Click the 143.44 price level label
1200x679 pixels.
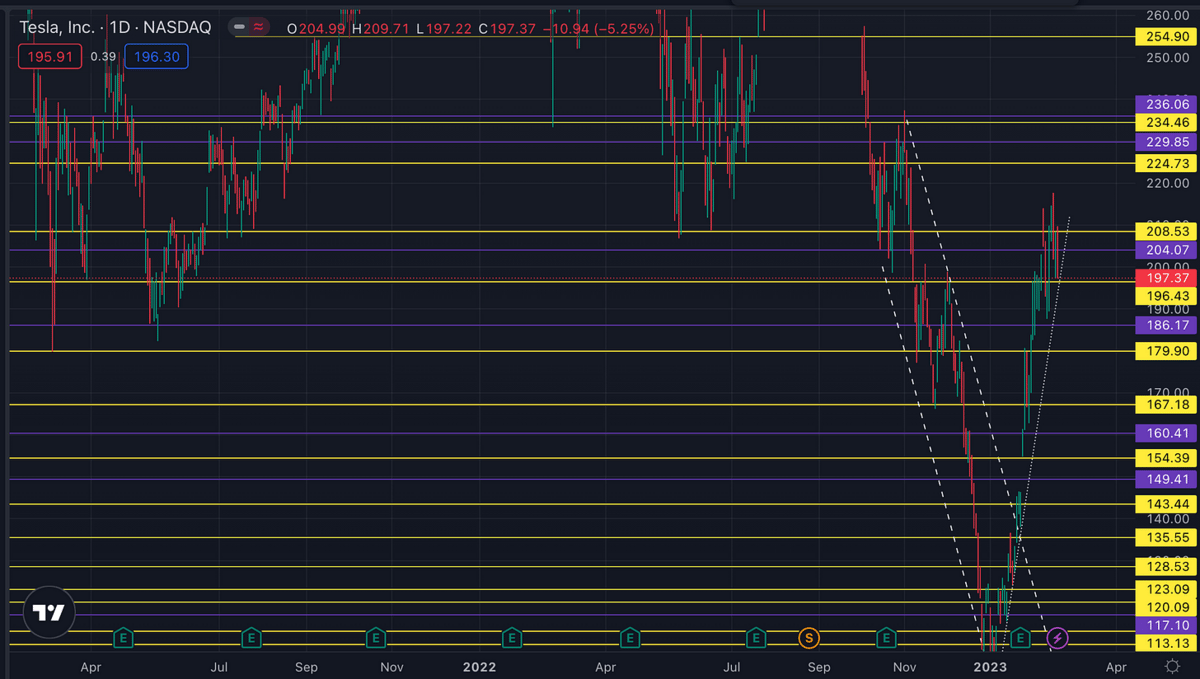[1165, 504]
